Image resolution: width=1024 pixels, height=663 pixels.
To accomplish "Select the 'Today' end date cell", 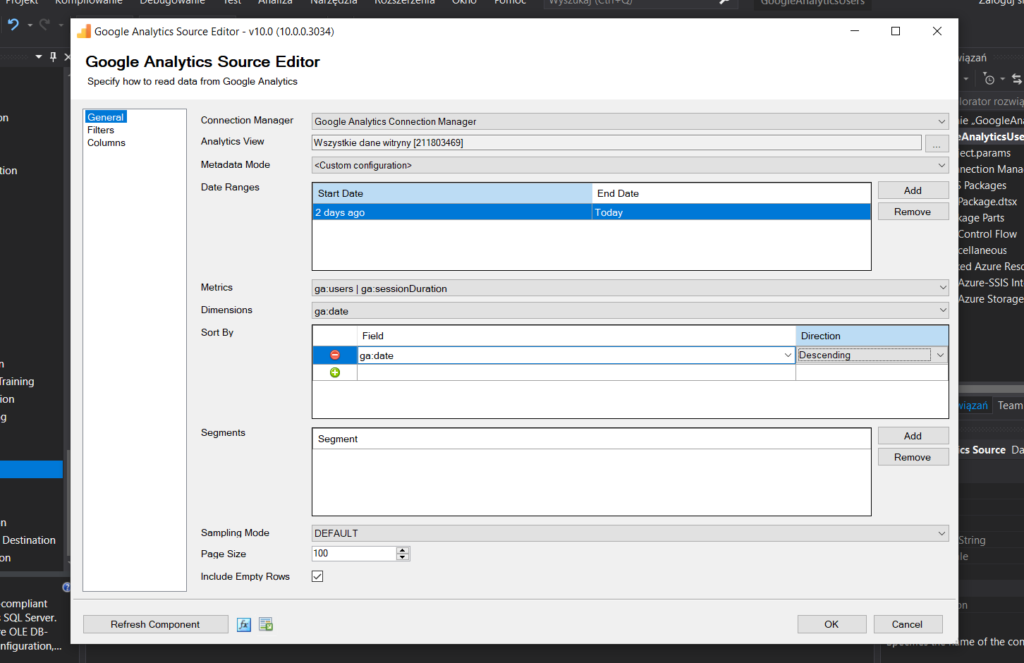I will [x=731, y=212].
